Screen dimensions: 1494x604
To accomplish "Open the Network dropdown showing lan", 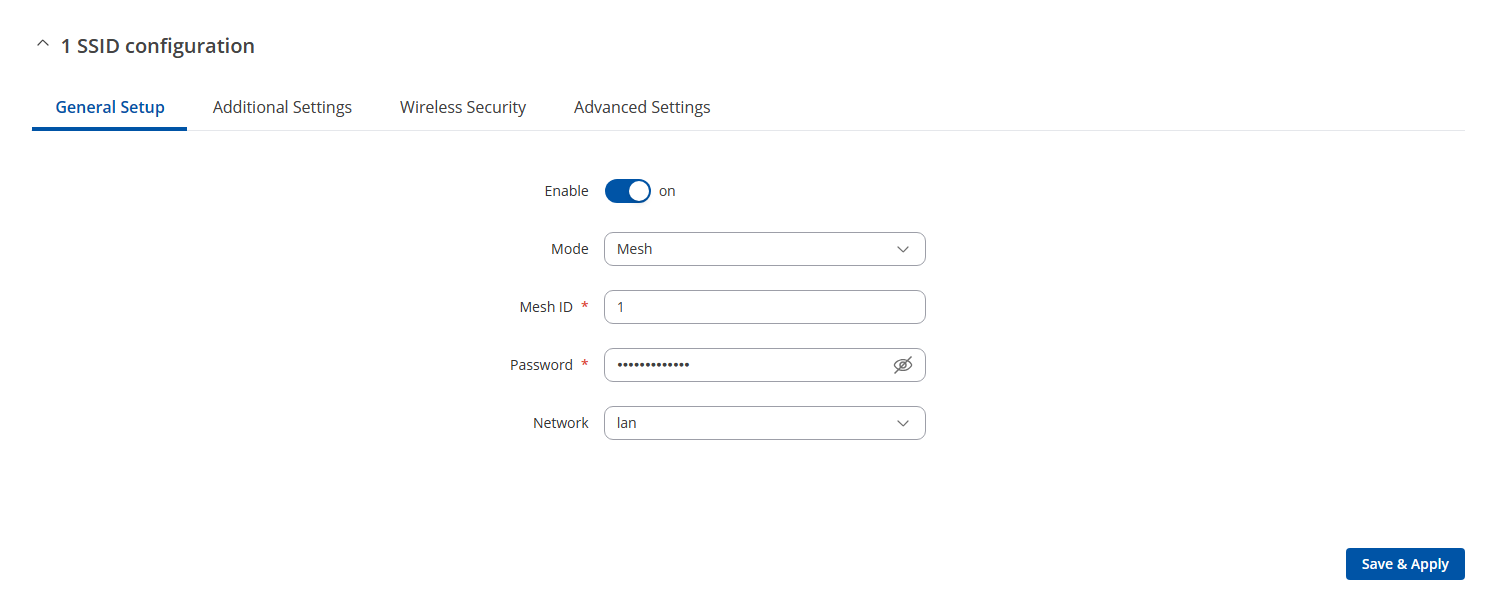I will pyautogui.click(x=765, y=423).
